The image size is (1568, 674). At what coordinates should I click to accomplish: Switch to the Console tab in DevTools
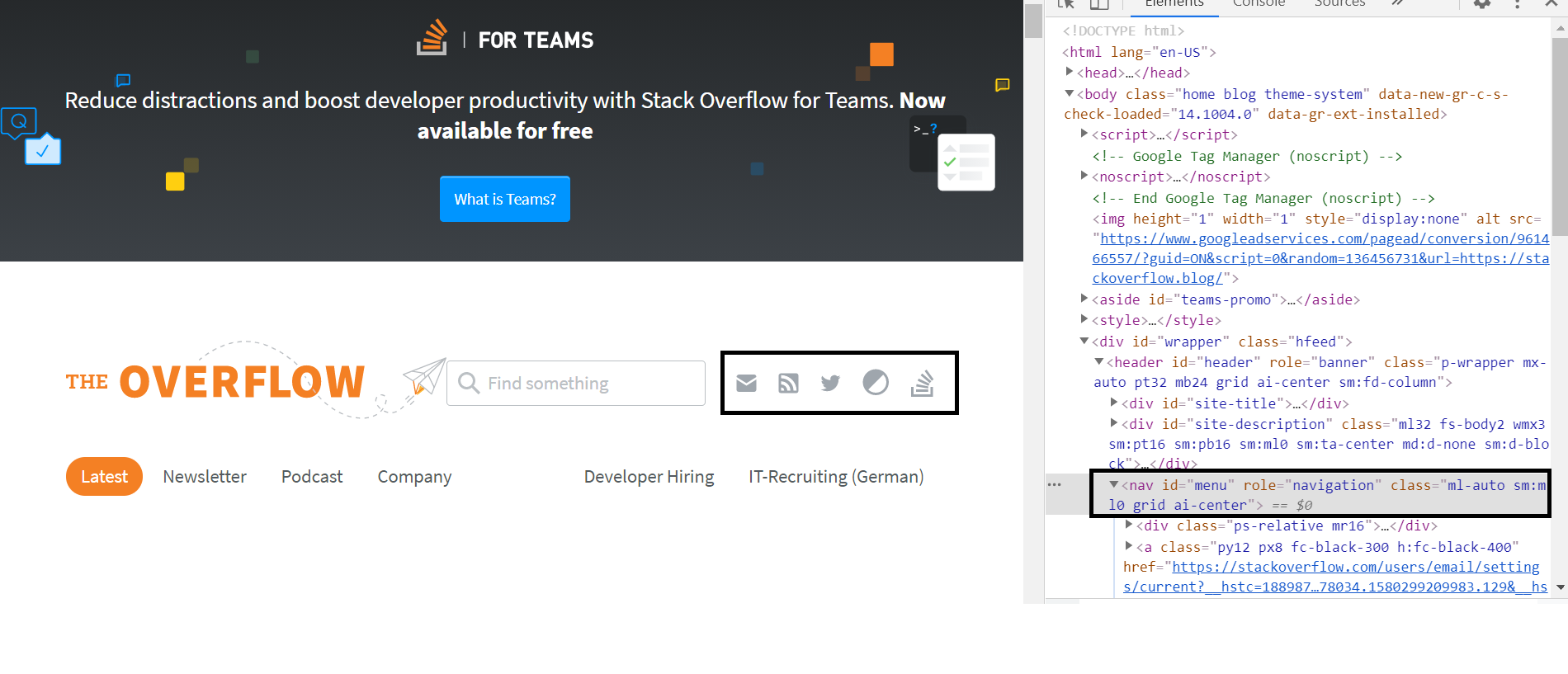point(1259,4)
